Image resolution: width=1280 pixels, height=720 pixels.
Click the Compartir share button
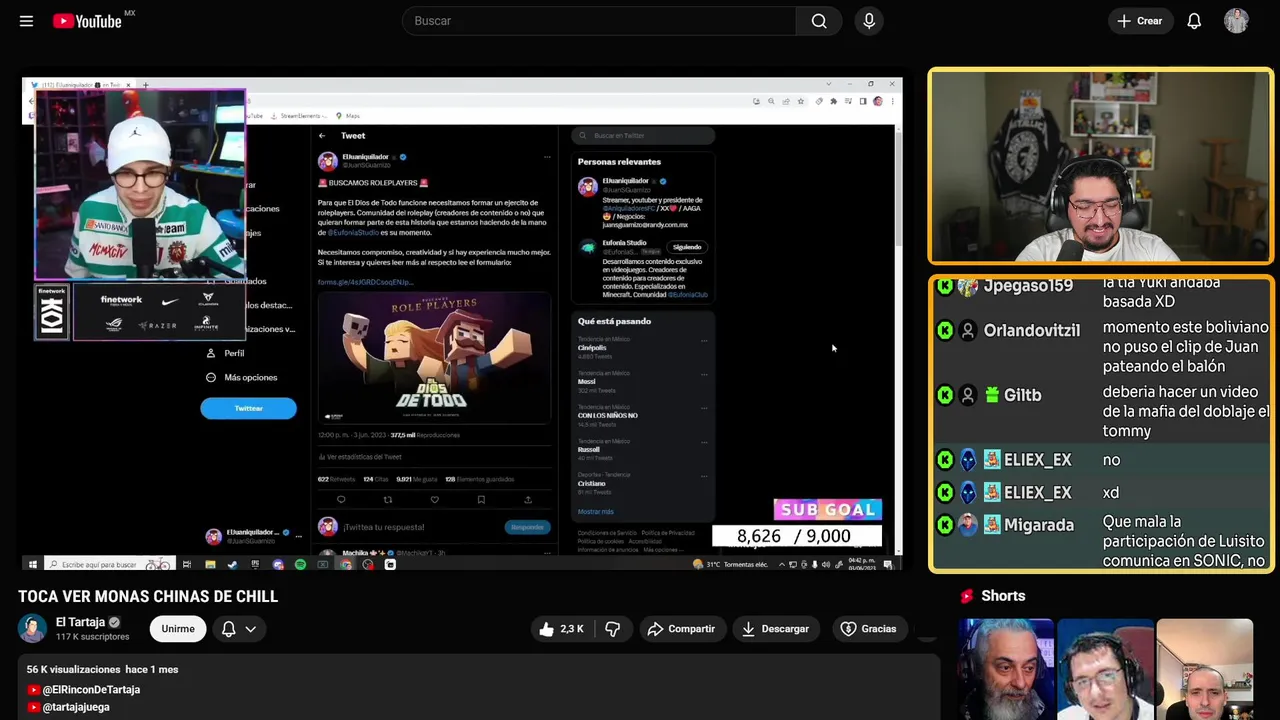(x=681, y=629)
